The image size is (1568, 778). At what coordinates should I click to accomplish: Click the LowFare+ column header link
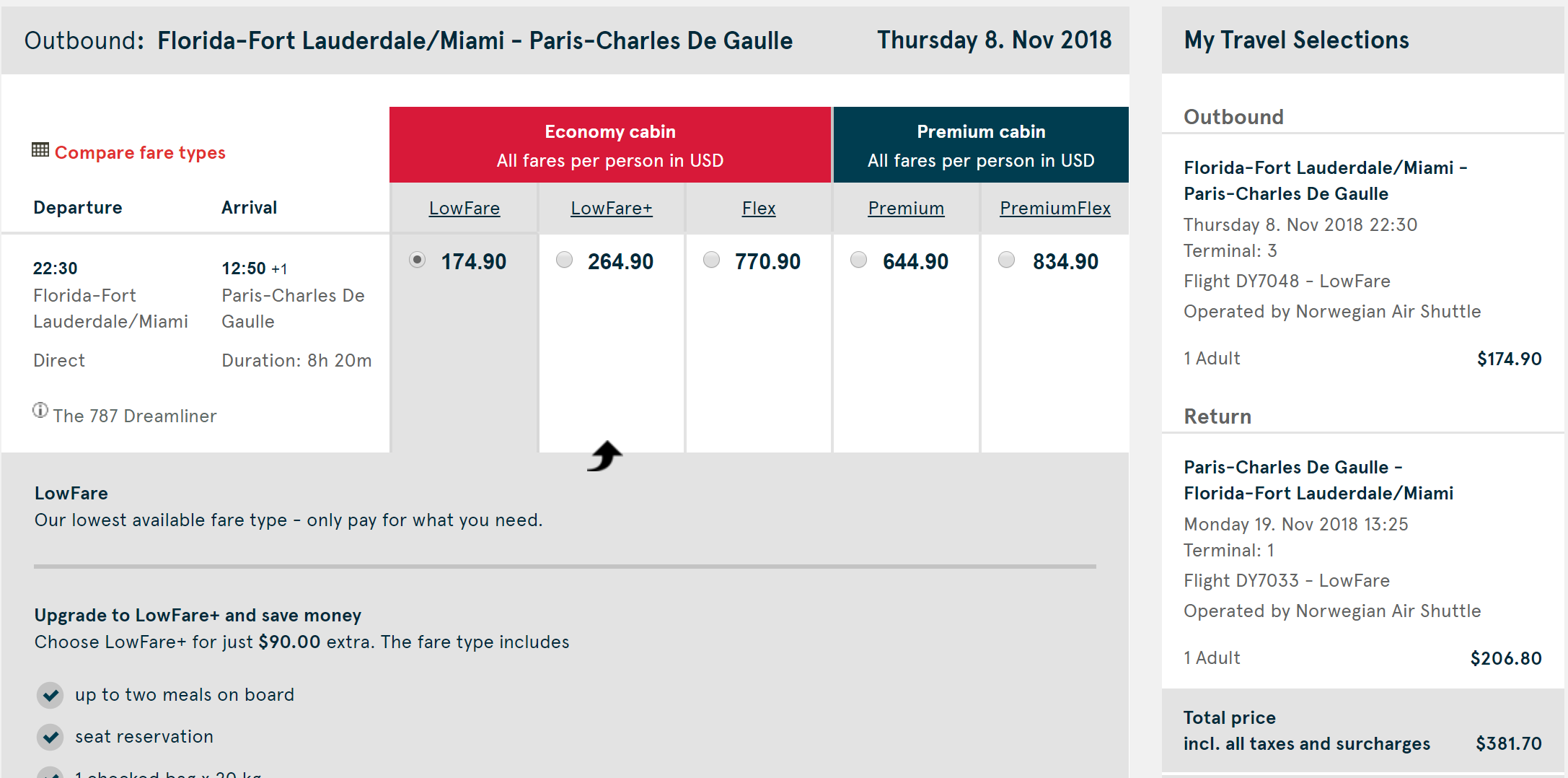coord(612,209)
